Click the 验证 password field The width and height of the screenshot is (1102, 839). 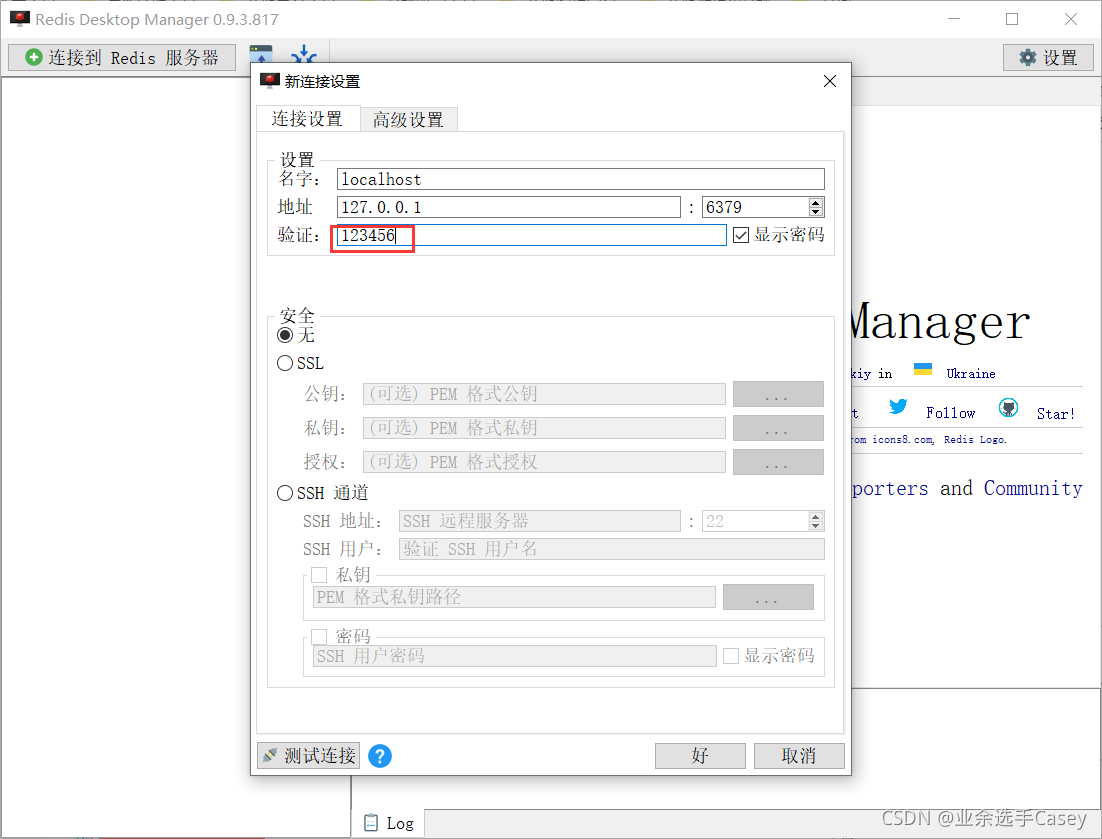[x=531, y=235]
